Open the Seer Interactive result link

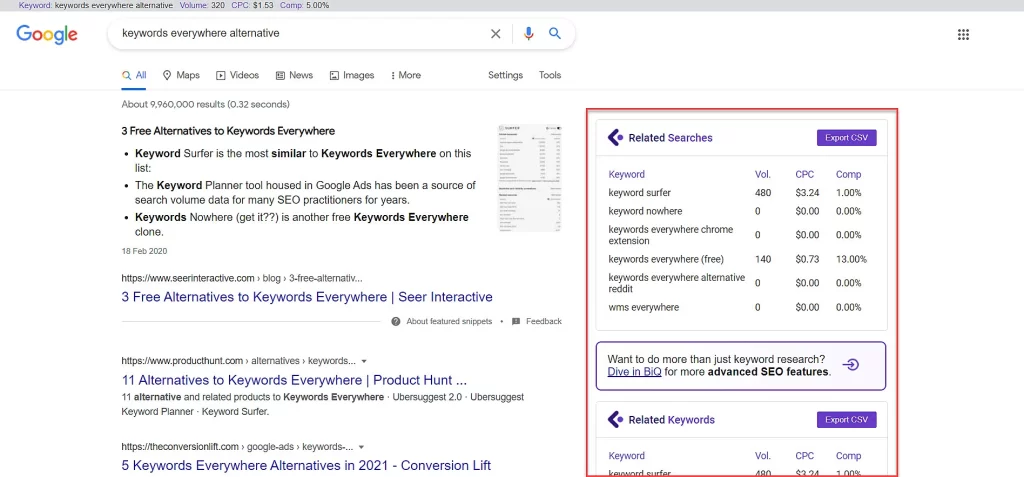(307, 297)
